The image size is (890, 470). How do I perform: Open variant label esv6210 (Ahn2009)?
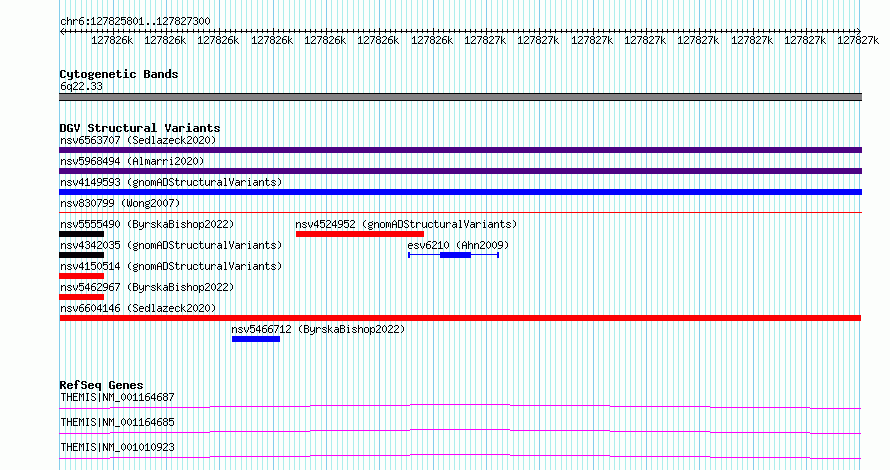click(x=458, y=245)
